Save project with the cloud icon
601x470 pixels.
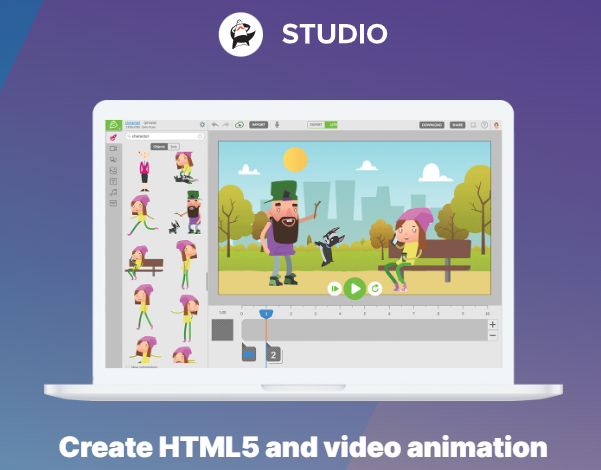click(240, 125)
